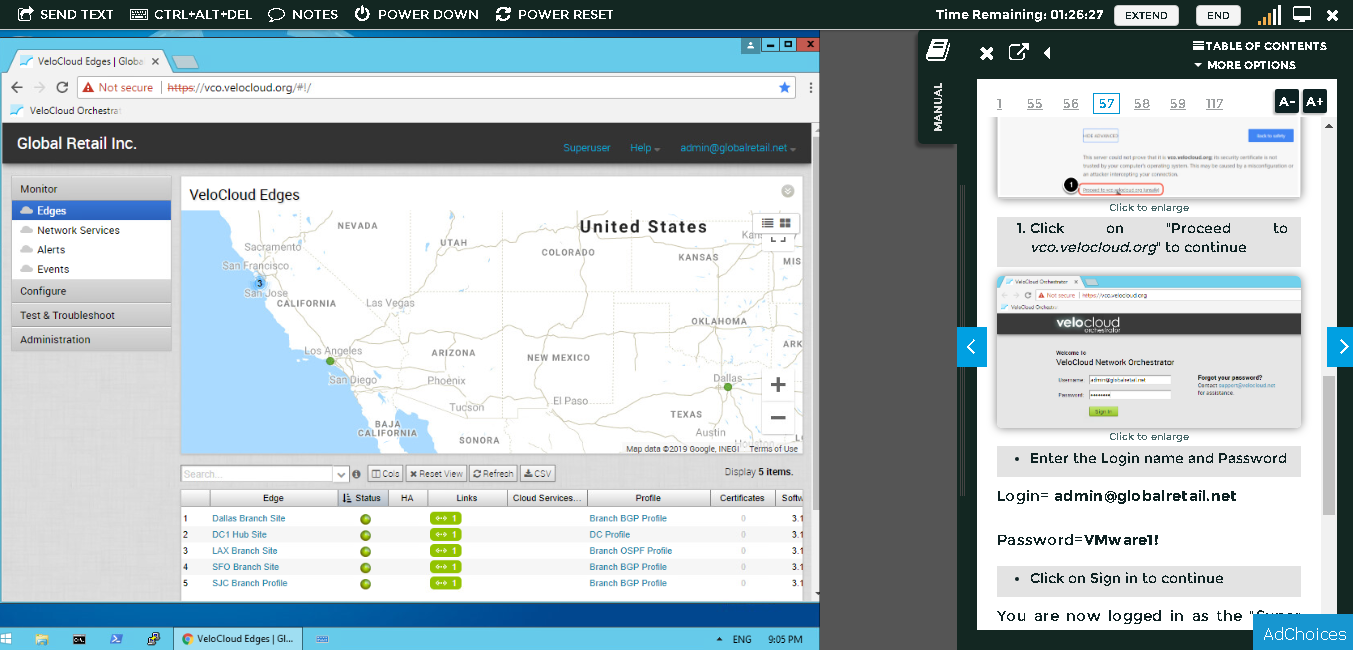The width and height of the screenshot is (1353, 650).
Task: Click the Manual book icon on right panel
Action: [937, 49]
